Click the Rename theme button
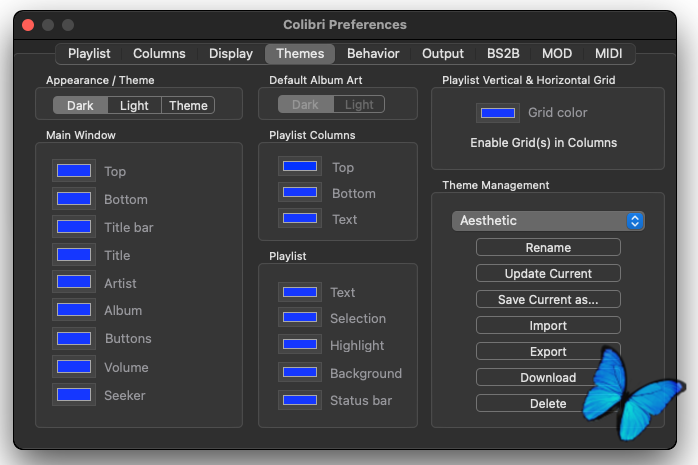Viewport: 698px width, 465px height. pos(548,247)
